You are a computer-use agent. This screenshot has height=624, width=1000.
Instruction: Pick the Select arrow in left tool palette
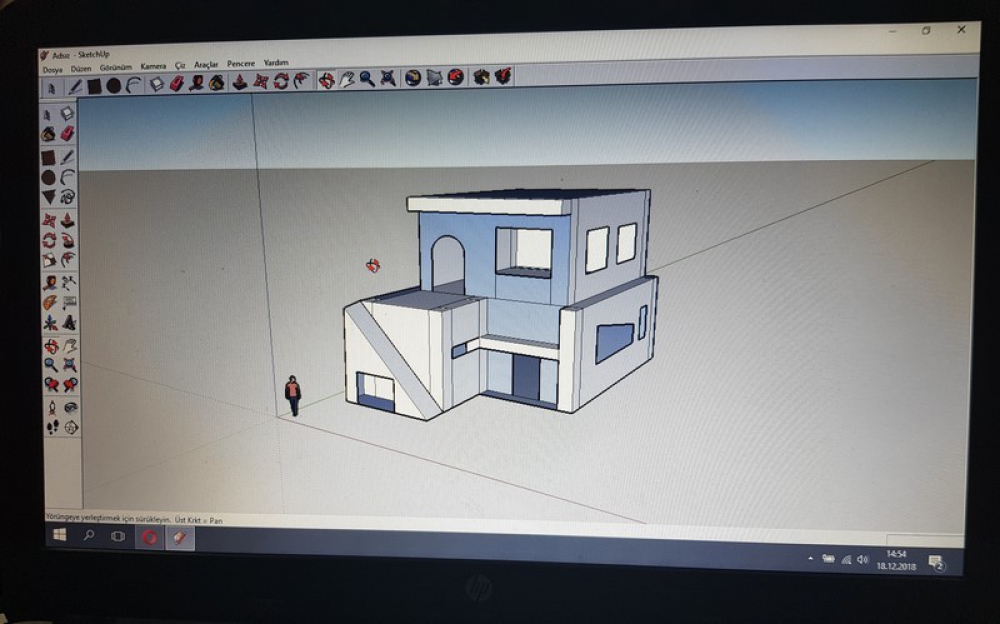click(48, 115)
